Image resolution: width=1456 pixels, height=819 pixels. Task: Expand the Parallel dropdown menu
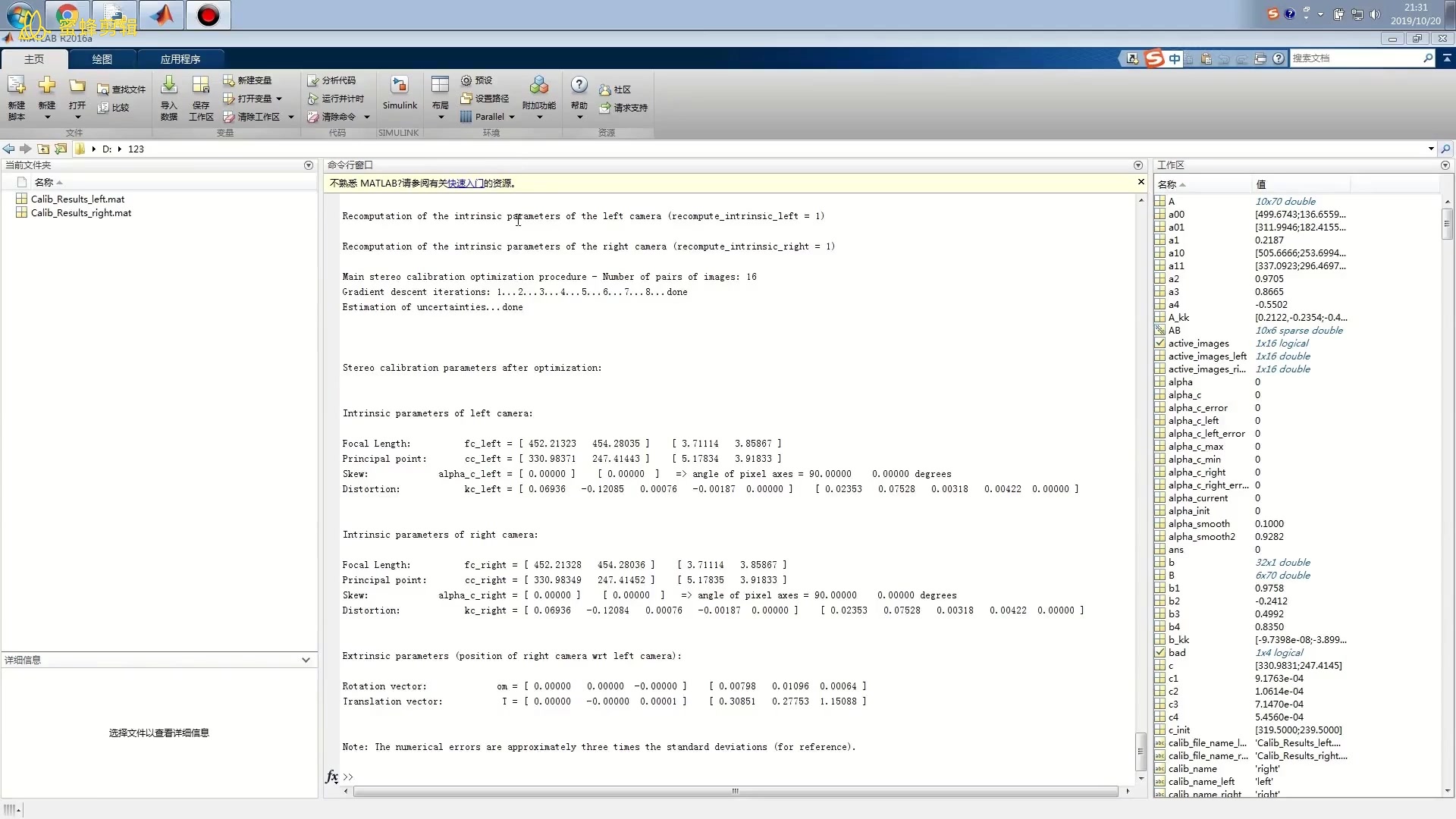tap(512, 118)
